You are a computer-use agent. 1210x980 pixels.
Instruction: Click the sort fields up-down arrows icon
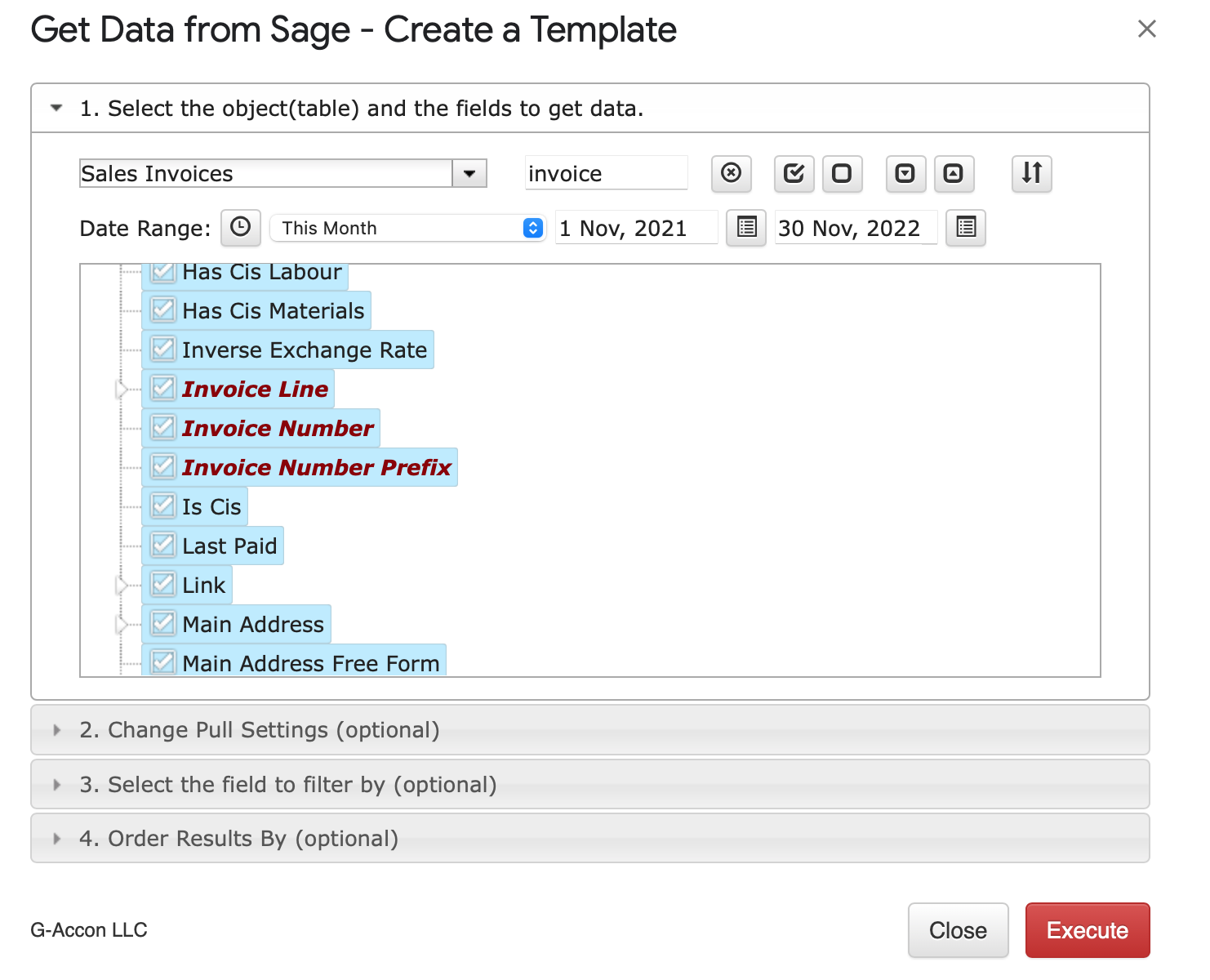coord(1032,173)
